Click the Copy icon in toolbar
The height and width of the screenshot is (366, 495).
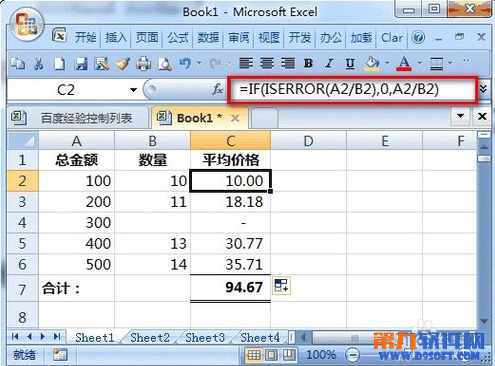pyautogui.click(x=17, y=63)
